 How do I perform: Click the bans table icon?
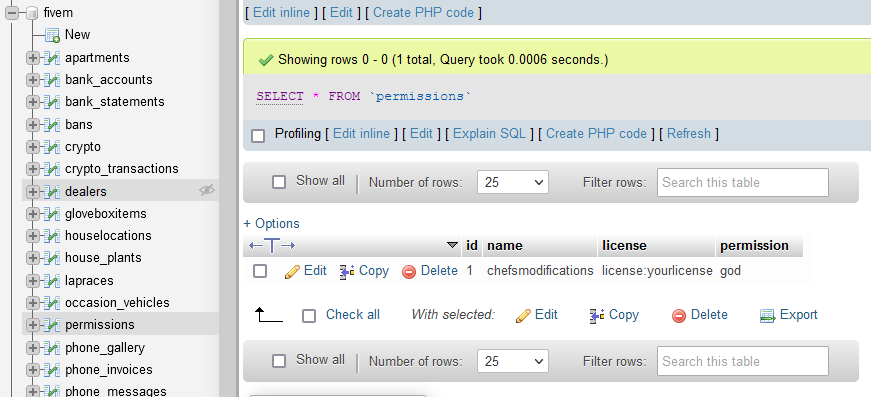point(52,124)
